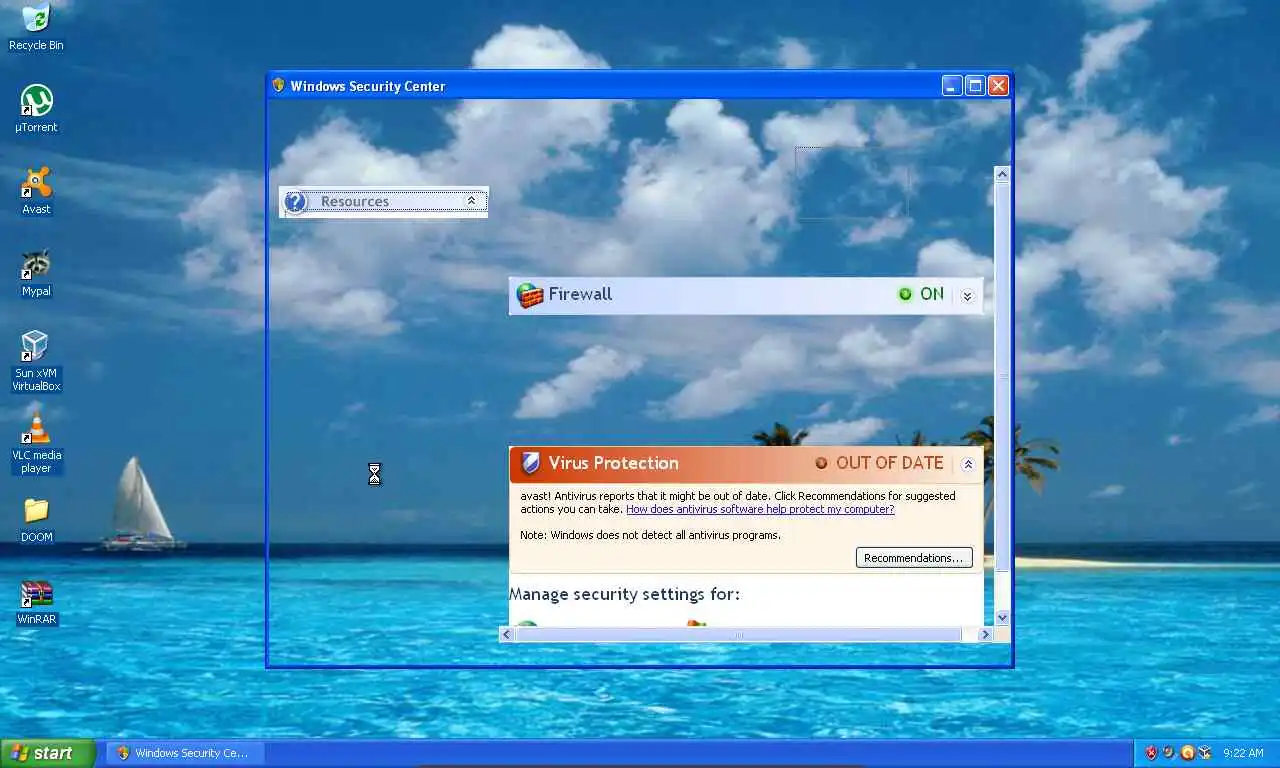The width and height of the screenshot is (1280, 768).
Task: Open the Recycle Bin desktop icon
Action: coord(36,27)
